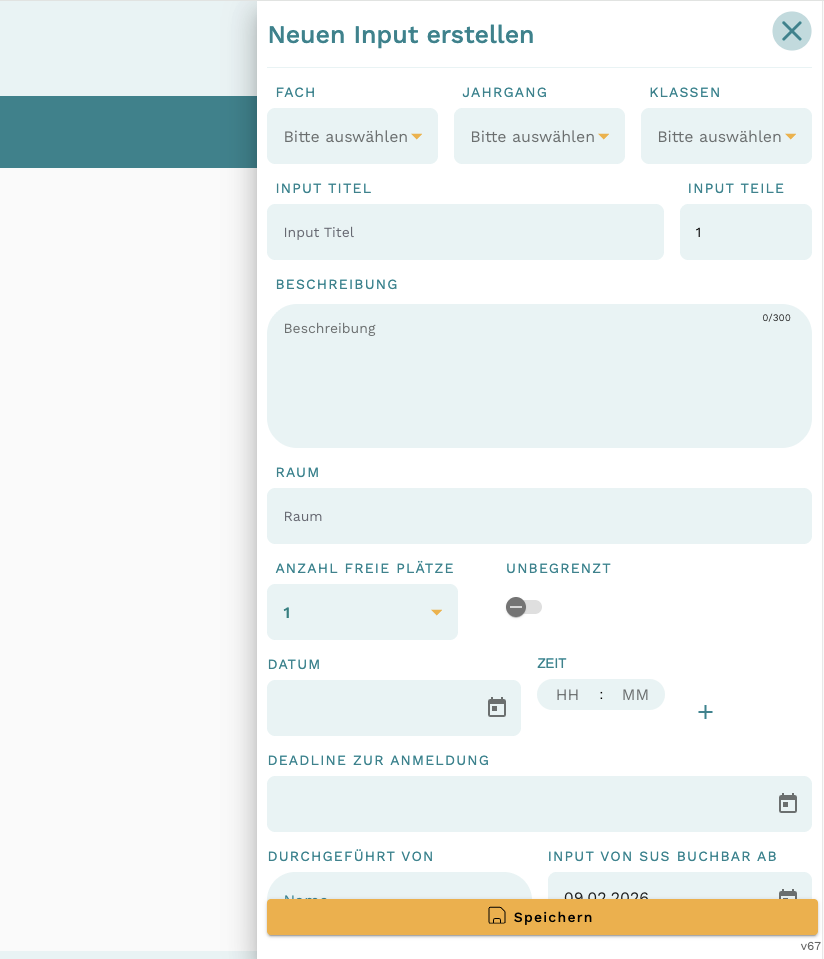Click into the Beschreibung text area
This screenshot has height=959, width=824.
539,375
